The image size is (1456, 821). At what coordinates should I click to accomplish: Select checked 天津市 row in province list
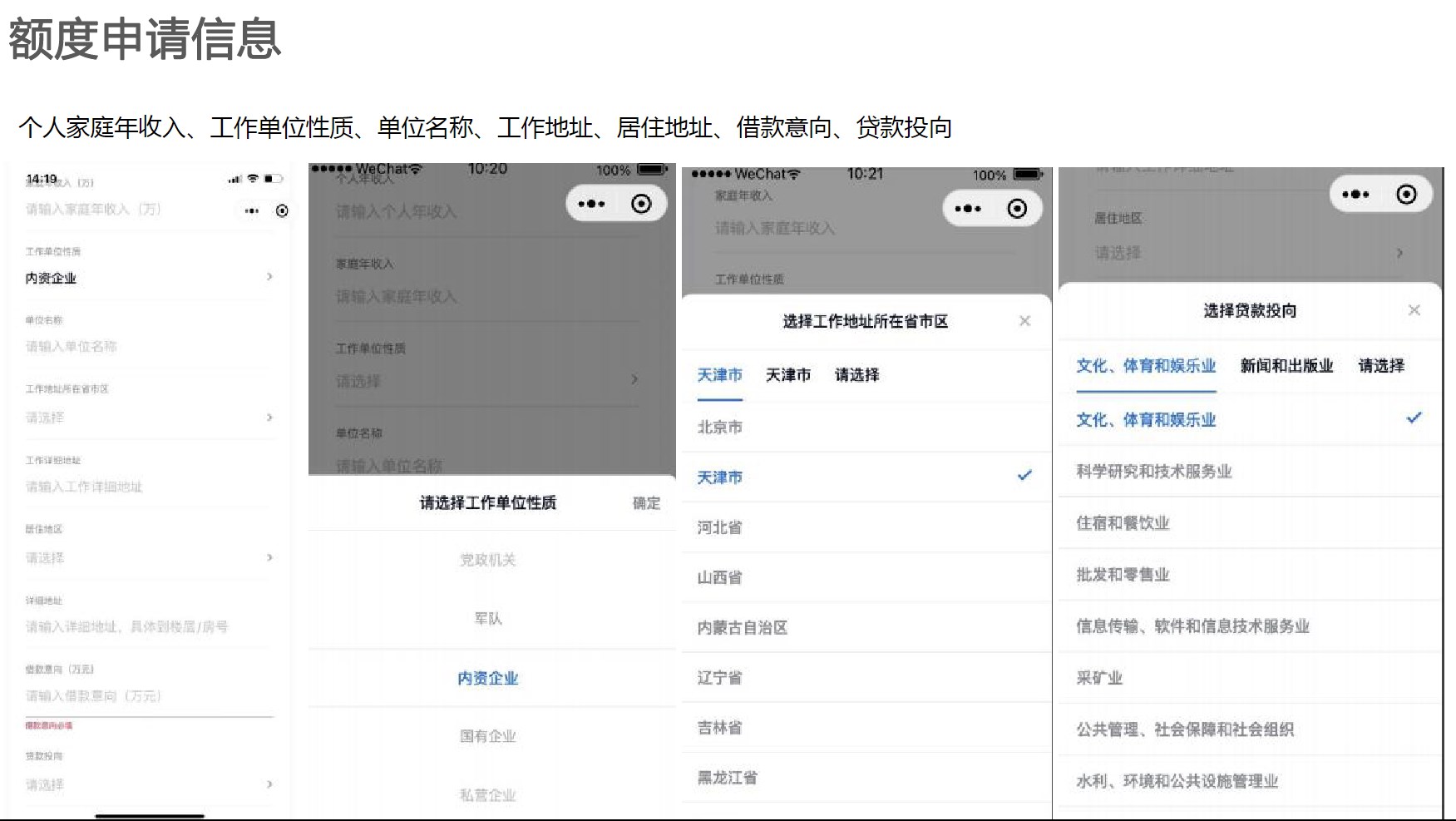click(x=866, y=477)
